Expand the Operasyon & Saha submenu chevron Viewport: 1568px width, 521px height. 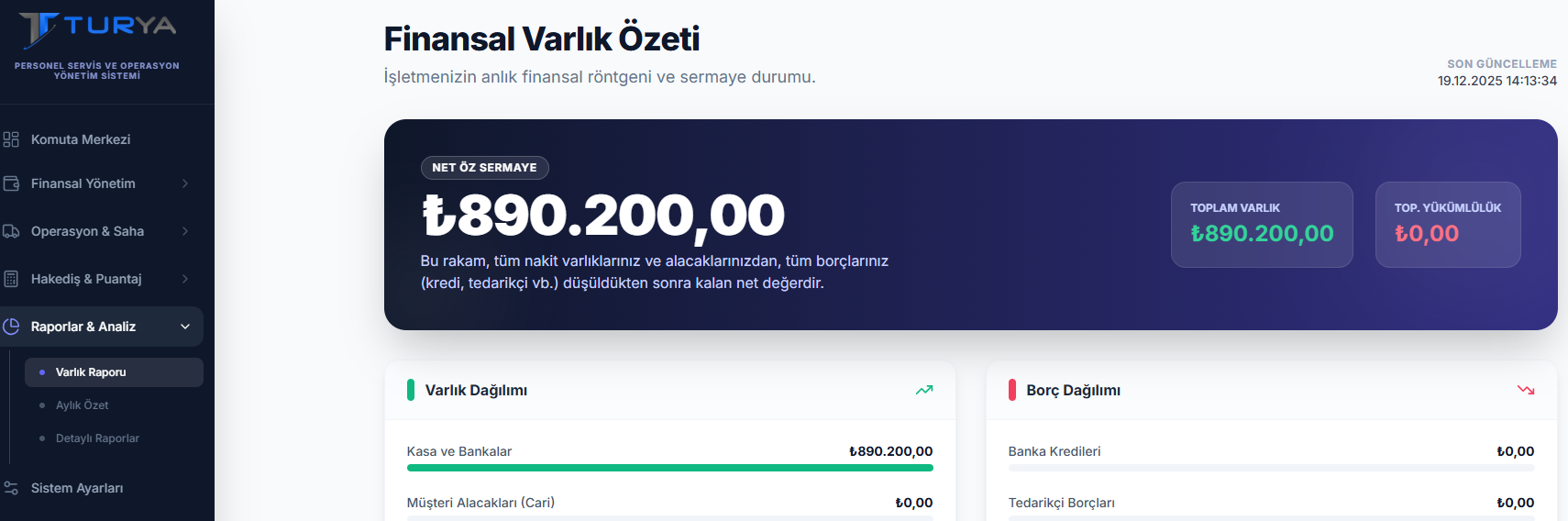point(185,231)
